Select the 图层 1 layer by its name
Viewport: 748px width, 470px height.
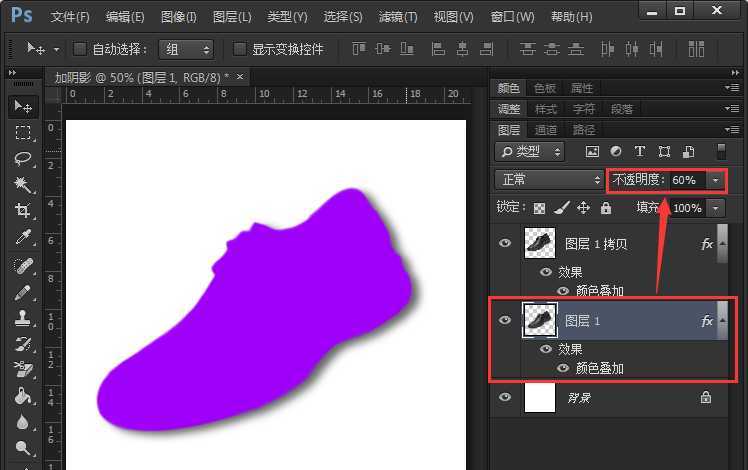tap(583, 321)
